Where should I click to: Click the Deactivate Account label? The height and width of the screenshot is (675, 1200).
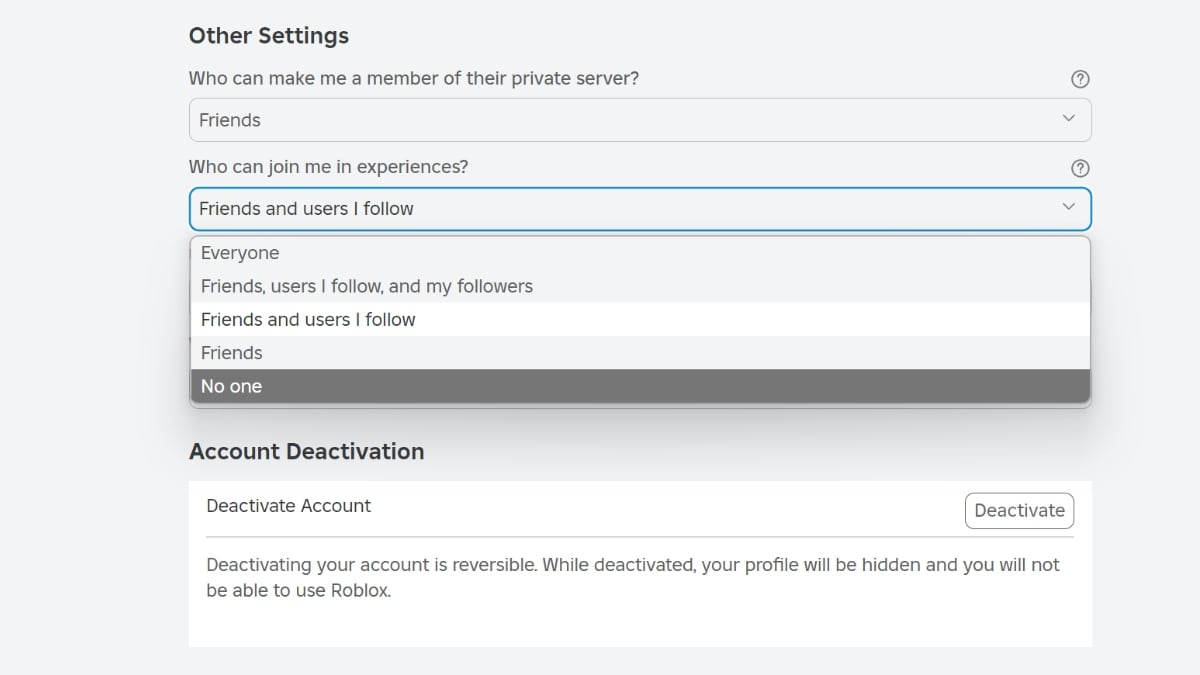click(x=288, y=506)
